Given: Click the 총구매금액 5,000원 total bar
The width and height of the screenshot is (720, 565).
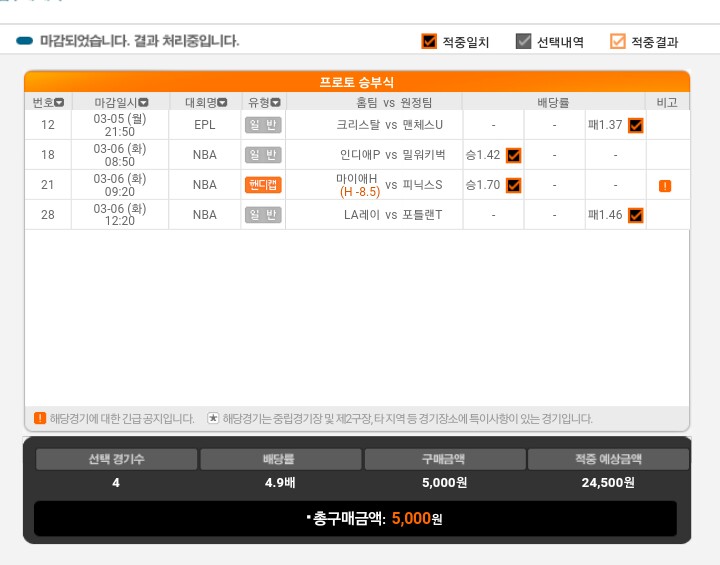Looking at the screenshot, I should tap(355, 519).
